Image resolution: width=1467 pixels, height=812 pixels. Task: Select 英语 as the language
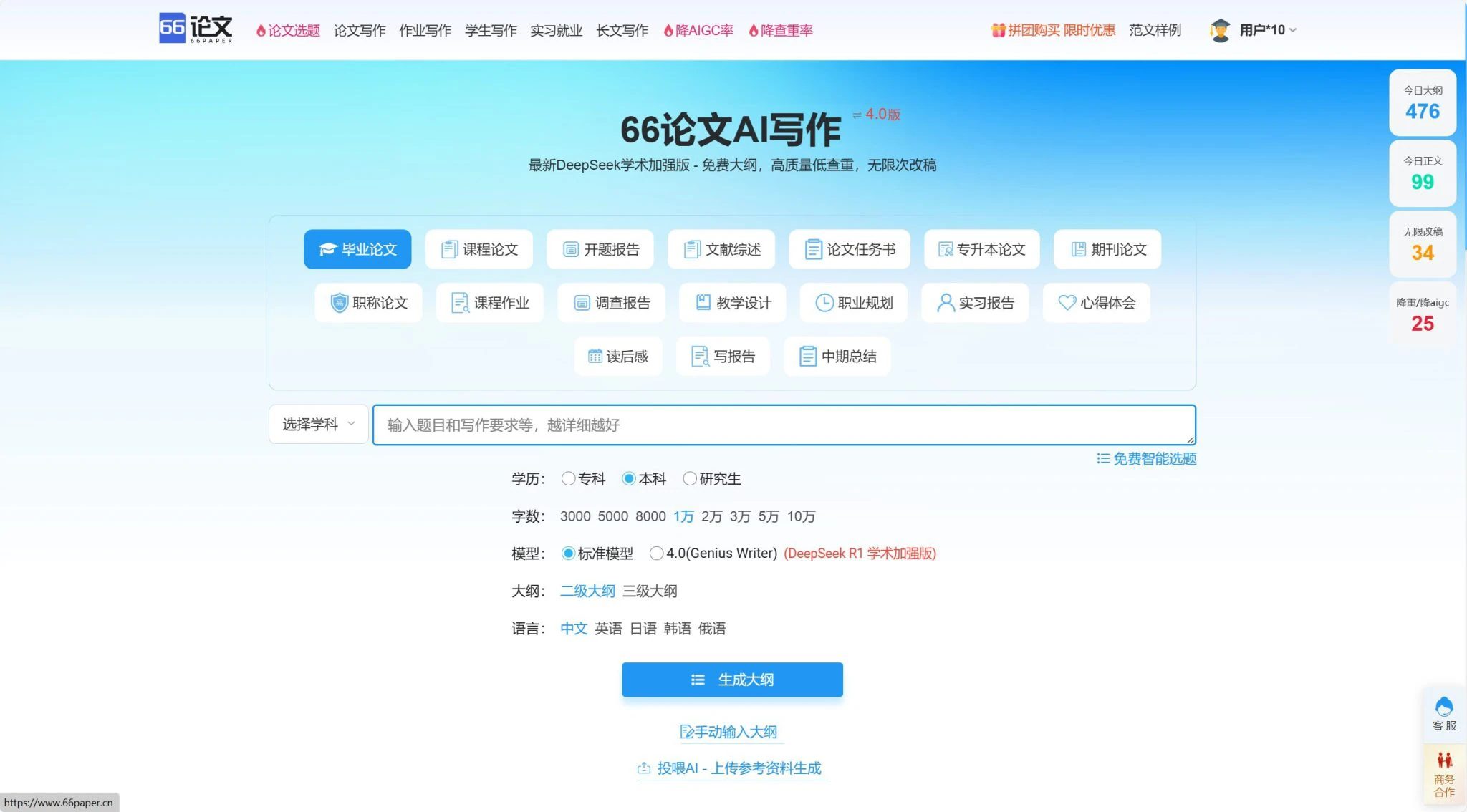tap(608, 628)
